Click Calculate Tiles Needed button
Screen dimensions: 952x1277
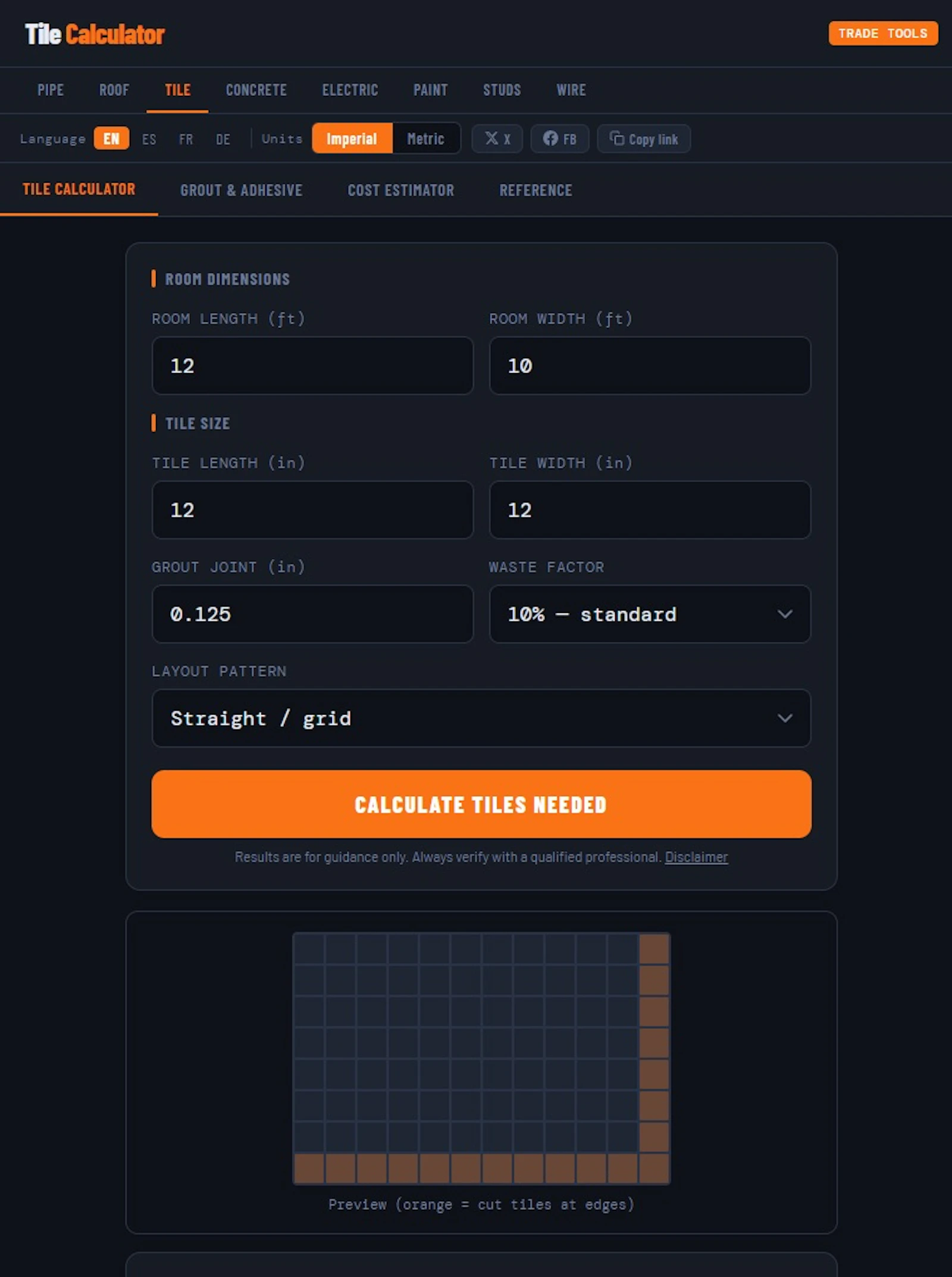(481, 804)
